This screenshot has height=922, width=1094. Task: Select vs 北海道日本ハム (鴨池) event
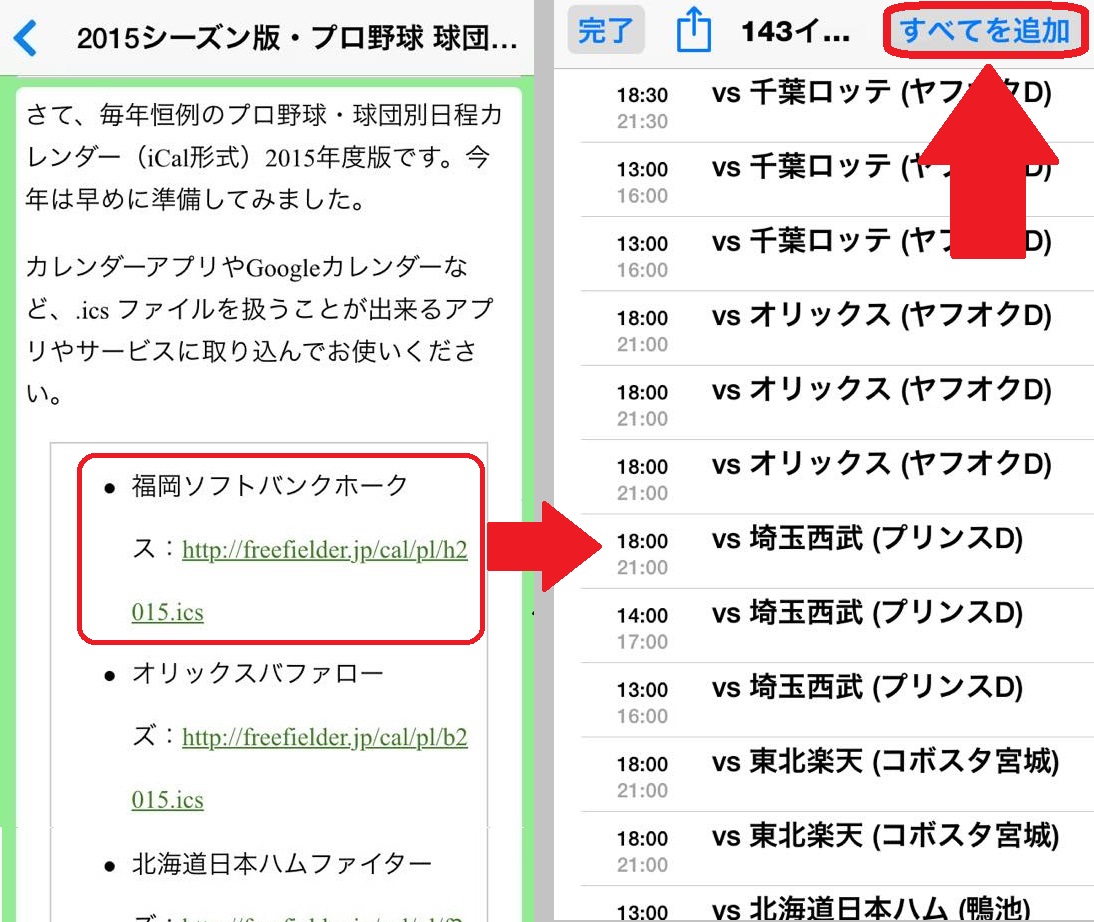point(837,905)
